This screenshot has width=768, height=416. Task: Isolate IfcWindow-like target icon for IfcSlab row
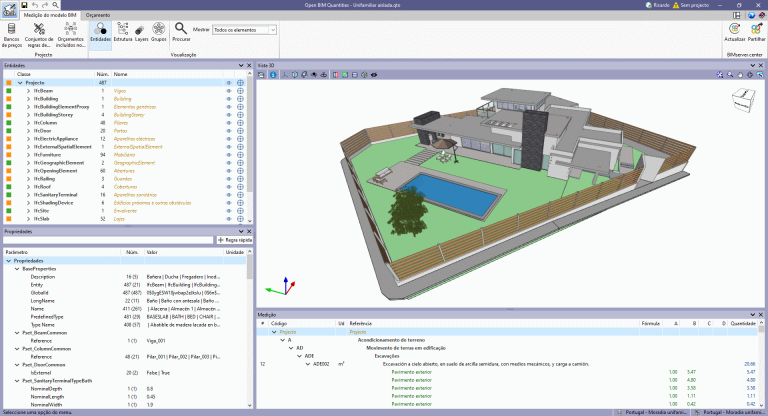[x=240, y=219]
